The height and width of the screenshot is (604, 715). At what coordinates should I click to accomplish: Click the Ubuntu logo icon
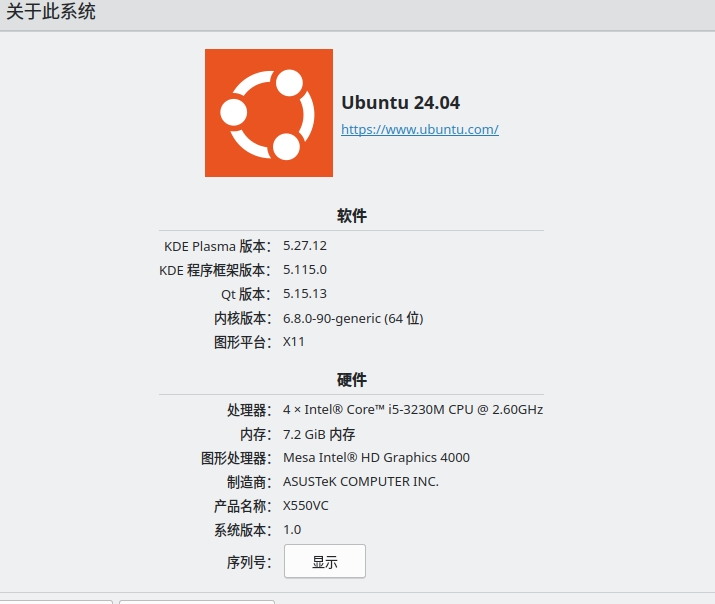pyautogui.click(x=269, y=113)
